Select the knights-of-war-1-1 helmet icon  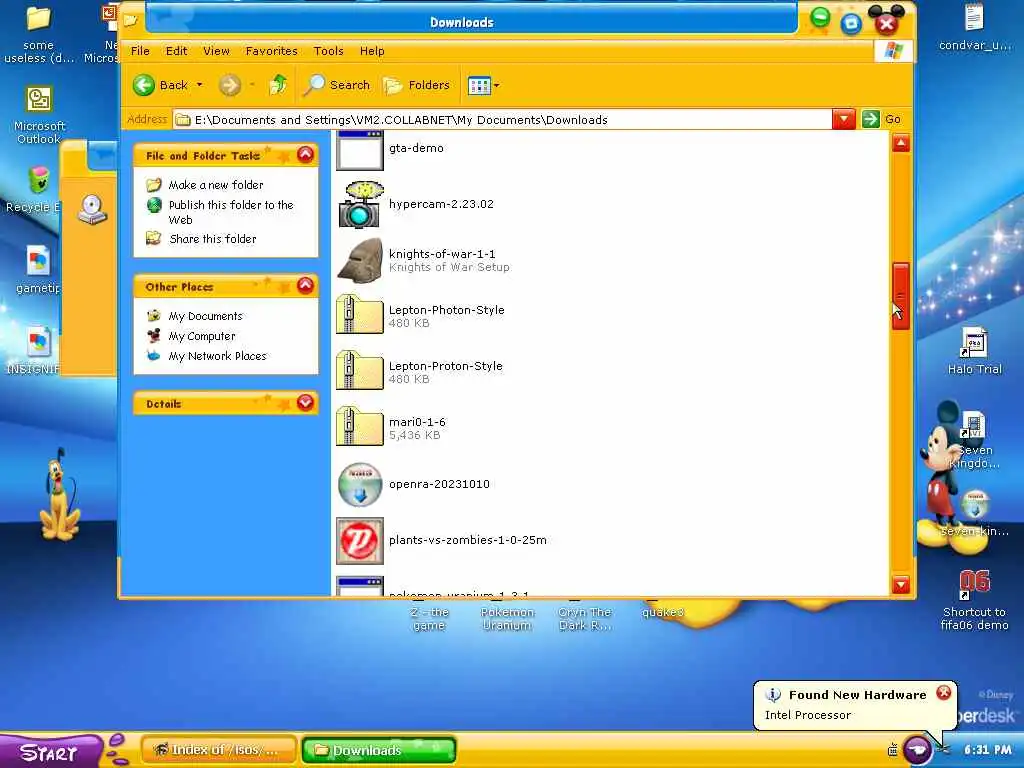pyautogui.click(x=360, y=260)
